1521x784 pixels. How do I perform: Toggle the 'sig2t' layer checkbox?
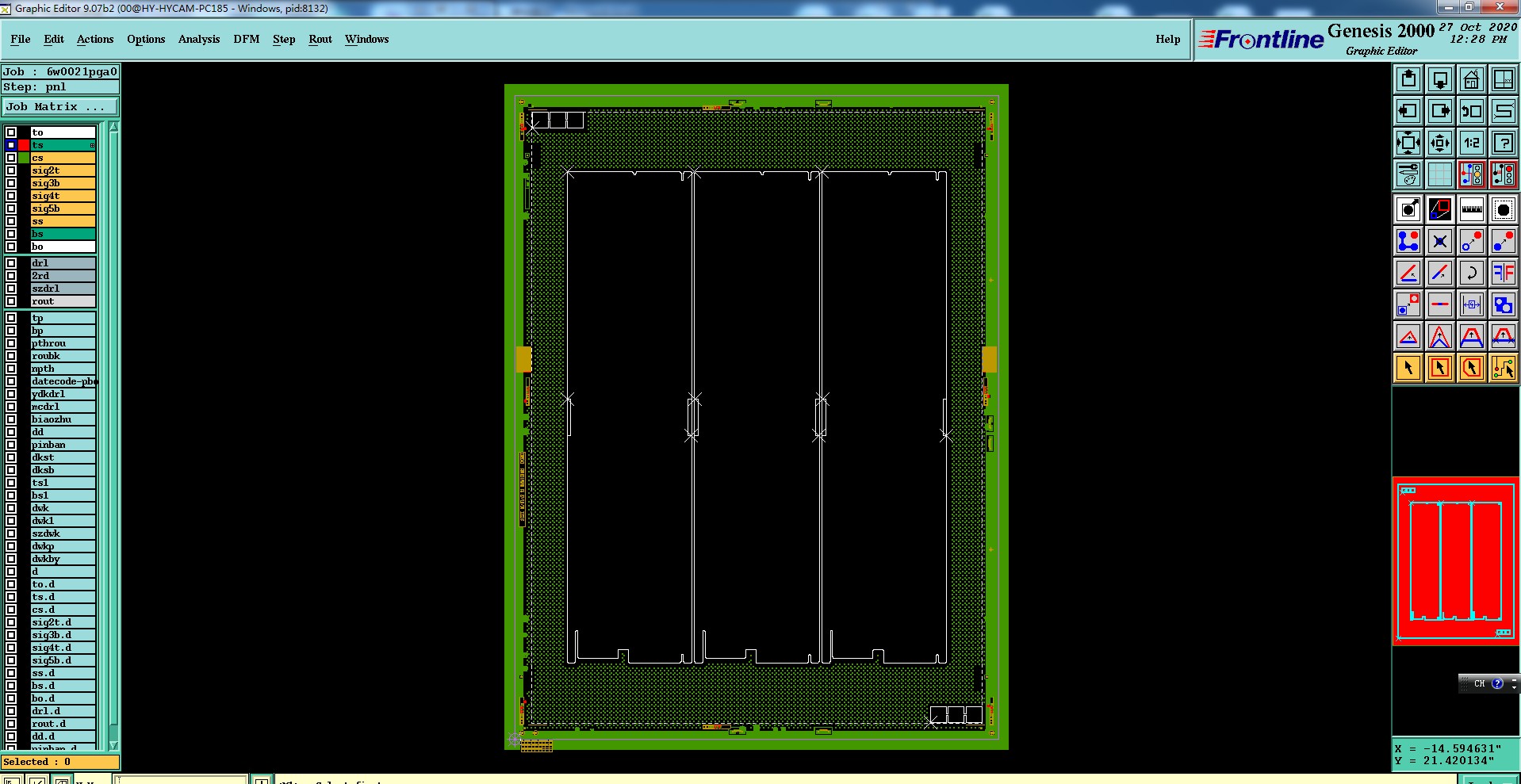(11, 170)
